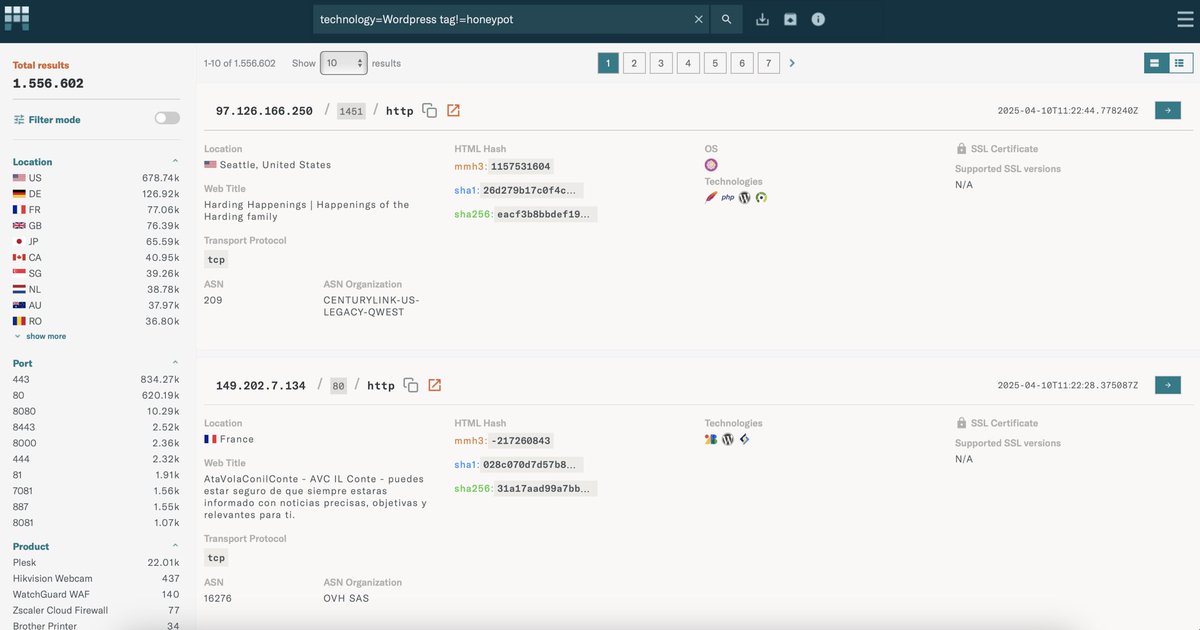Filter by DE location

tap(96, 194)
